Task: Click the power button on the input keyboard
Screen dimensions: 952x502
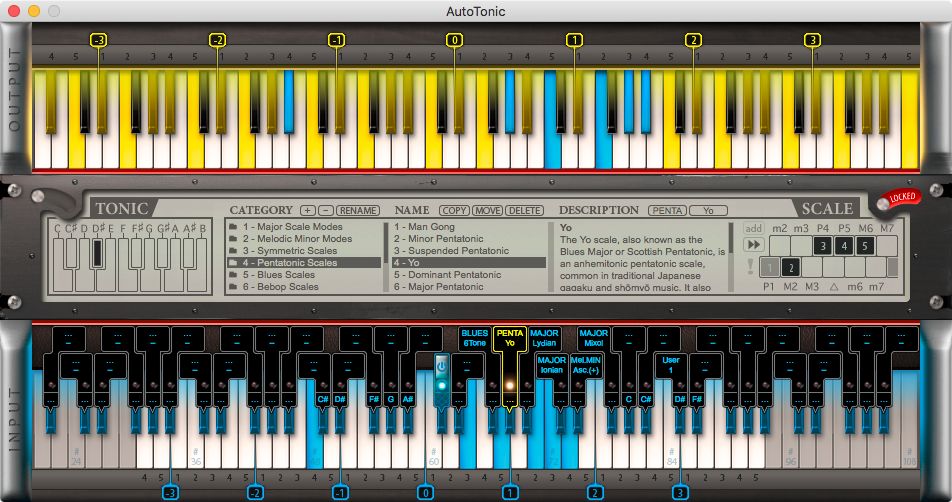Action: pyautogui.click(x=441, y=366)
